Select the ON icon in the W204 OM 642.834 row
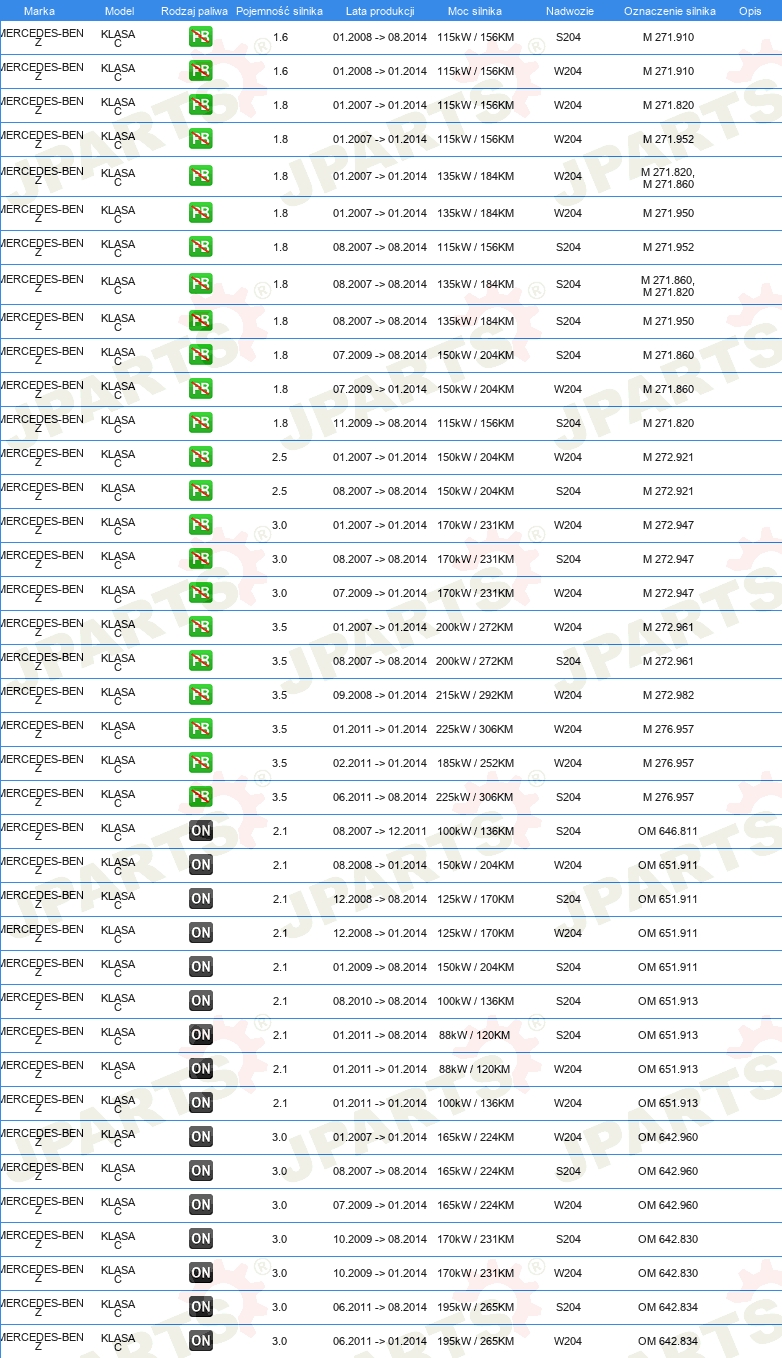 point(201,1341)
